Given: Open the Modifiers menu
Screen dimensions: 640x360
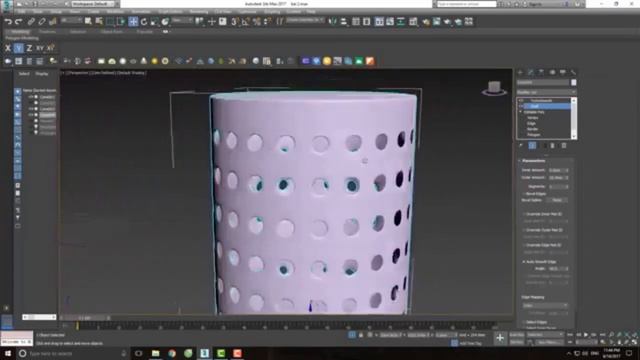Looking at the screenshot, I should [x=115, y=12].
